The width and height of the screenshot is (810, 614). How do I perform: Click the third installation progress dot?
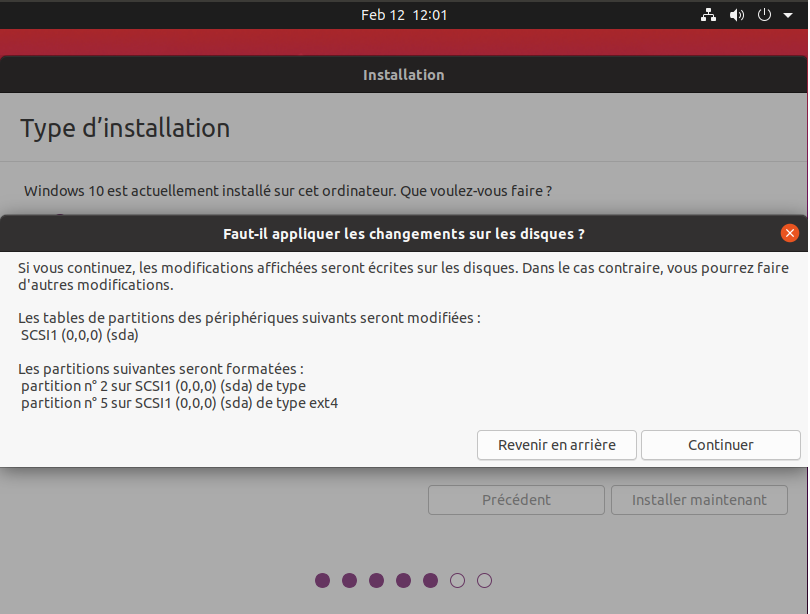(x=376, y=580)
